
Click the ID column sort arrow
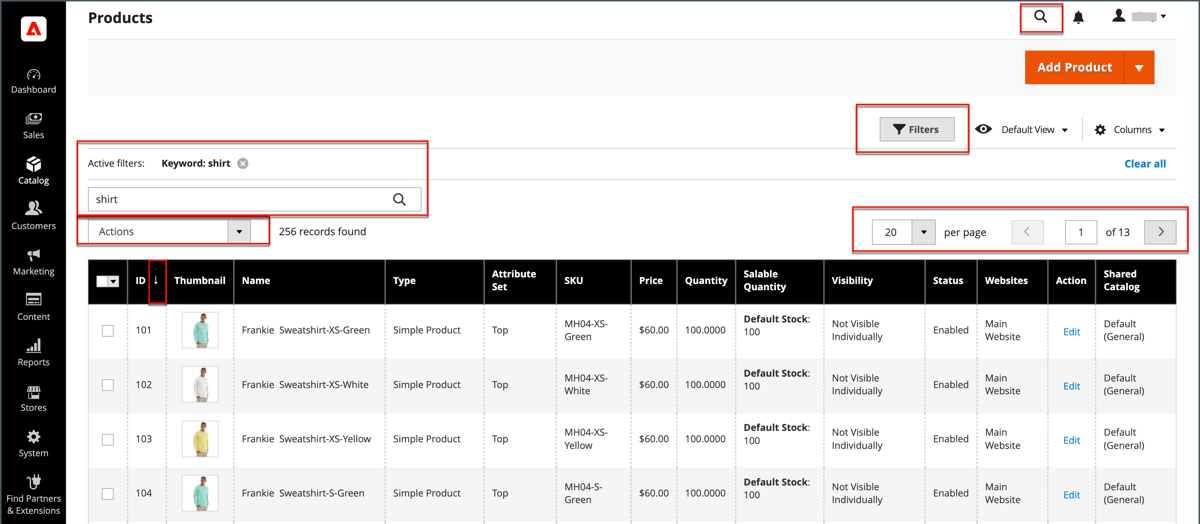click(156, 281)
